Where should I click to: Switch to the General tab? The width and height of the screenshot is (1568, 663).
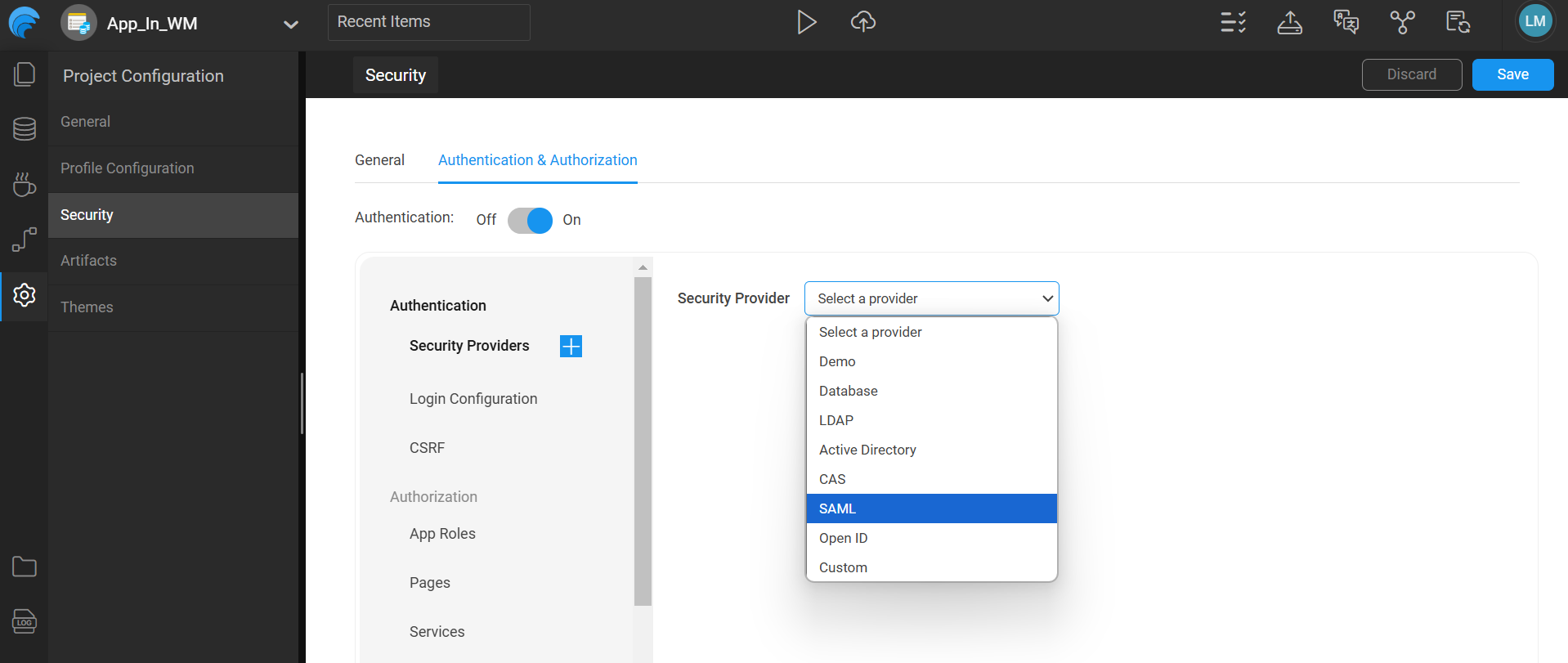pyautogui.click(x=379, y=160)
